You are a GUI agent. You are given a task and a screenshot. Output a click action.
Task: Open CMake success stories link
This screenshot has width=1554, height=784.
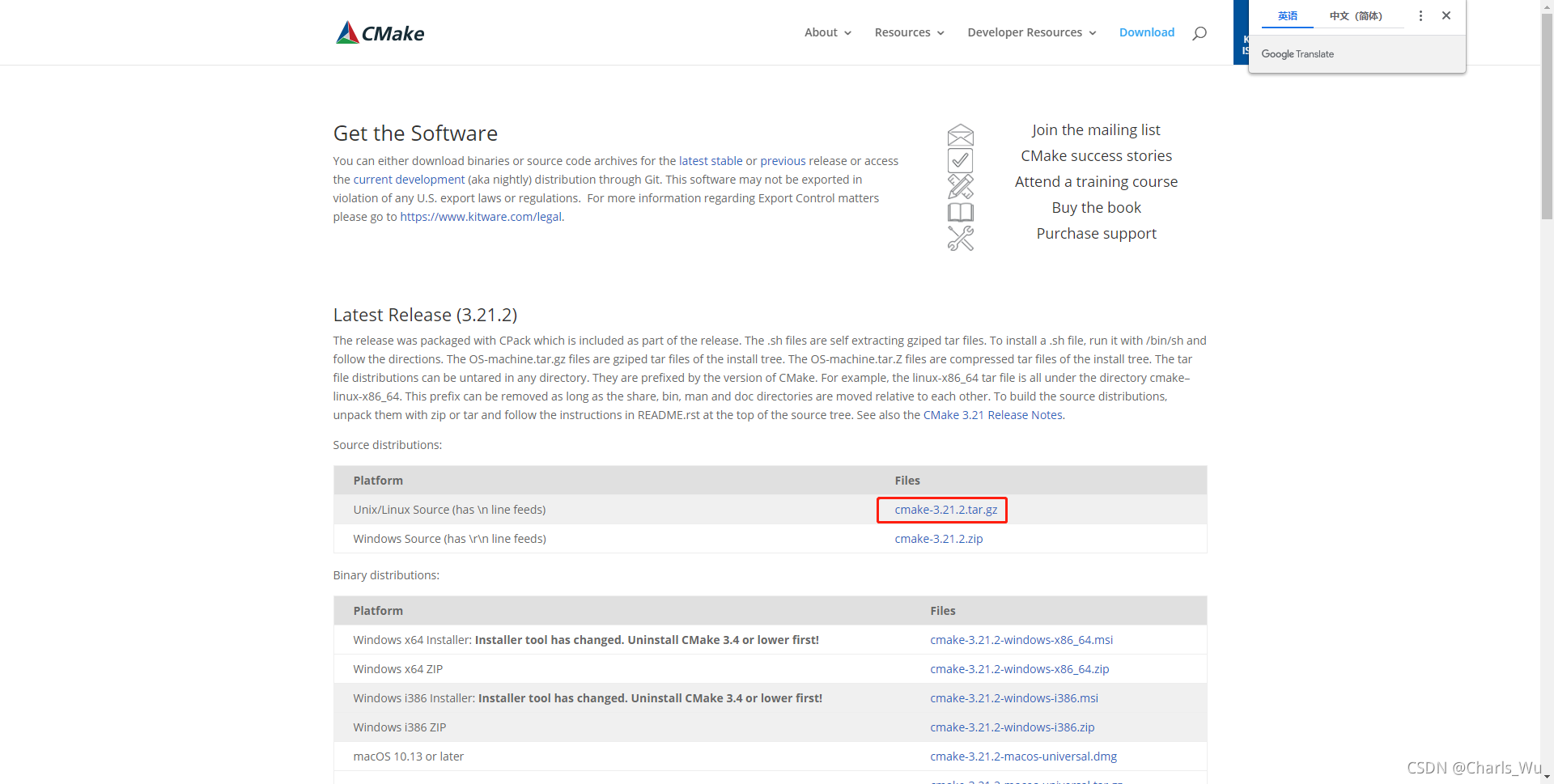point(1097,156)
